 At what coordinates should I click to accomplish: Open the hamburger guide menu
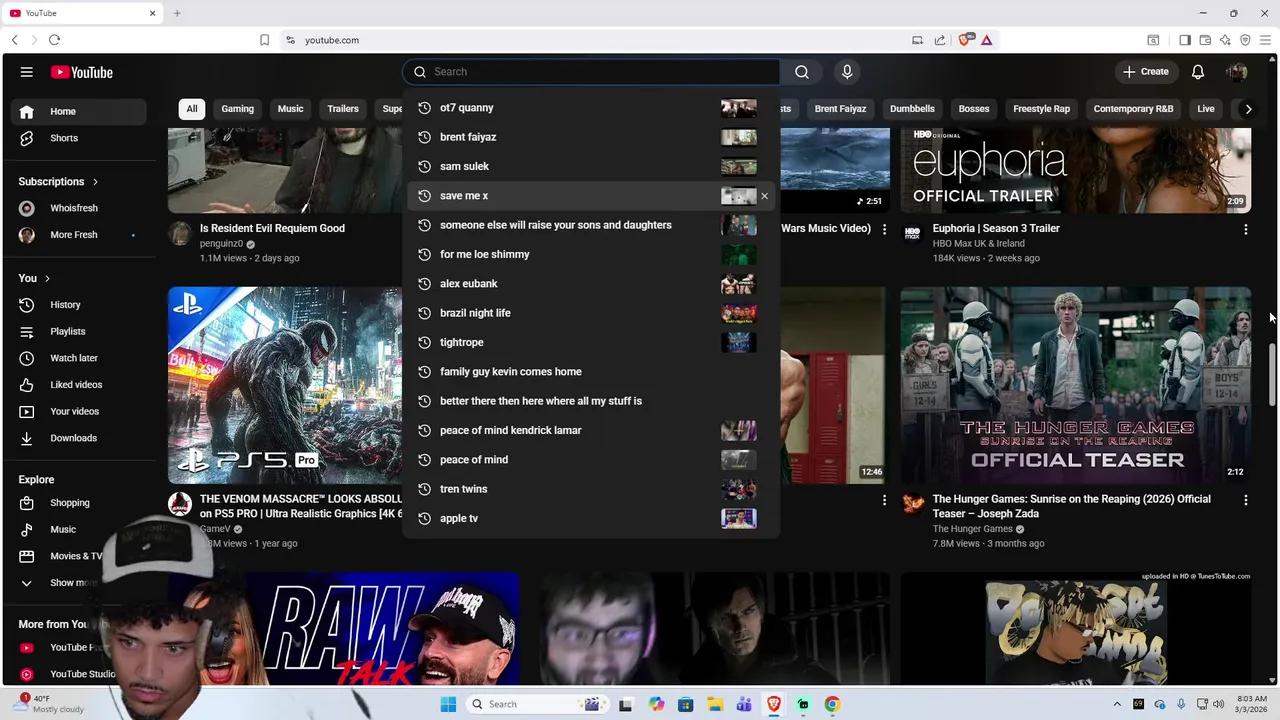[27, 71]
